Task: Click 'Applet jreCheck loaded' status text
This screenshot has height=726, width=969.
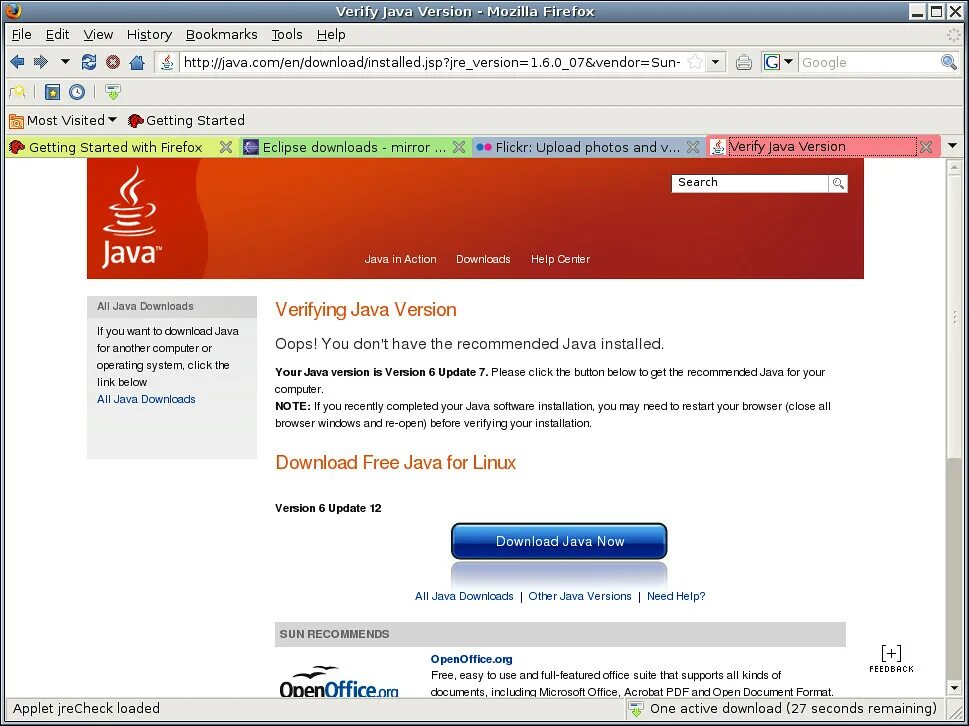Action: click(x=87, y=709)
